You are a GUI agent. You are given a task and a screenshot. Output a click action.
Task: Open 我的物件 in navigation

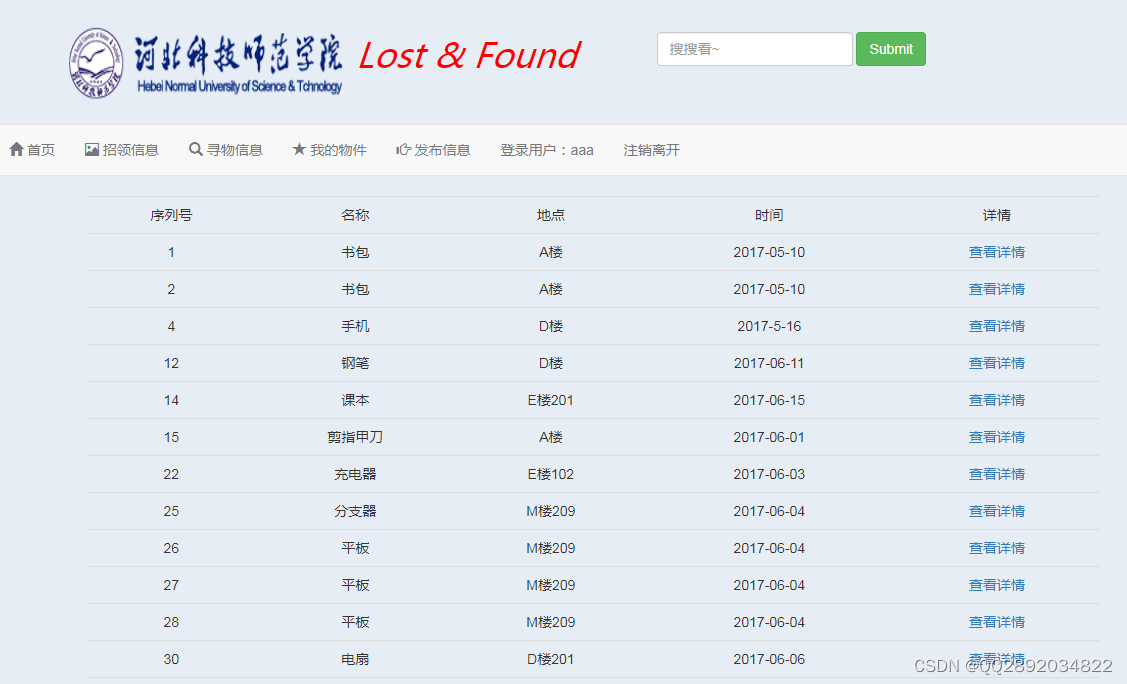[329, 149]
